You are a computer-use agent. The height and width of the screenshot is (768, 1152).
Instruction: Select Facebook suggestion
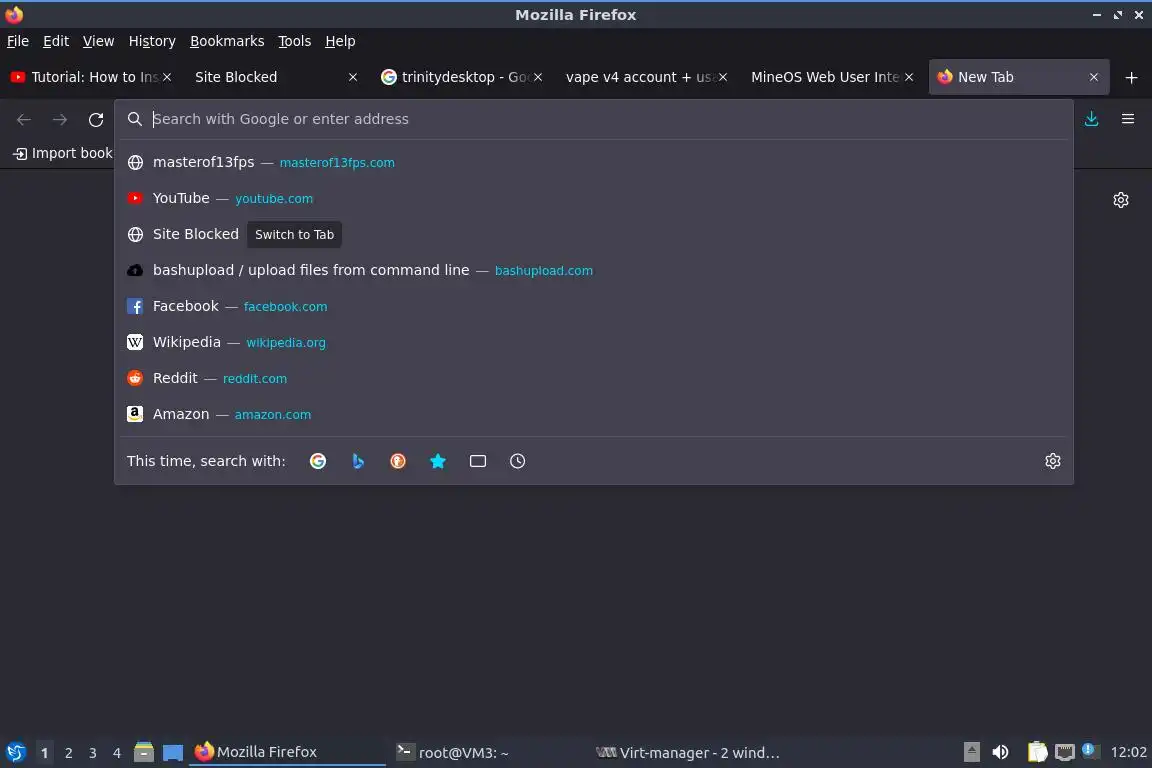pyautogui.click(x=594, y=306)
